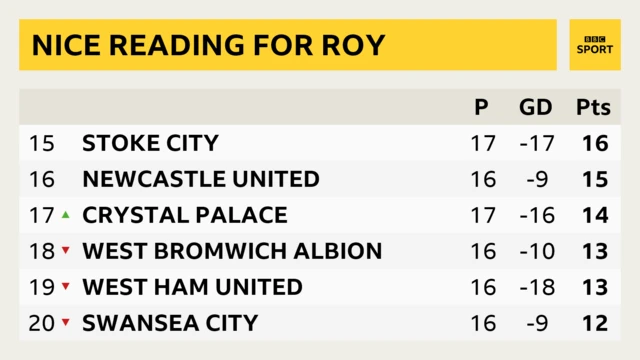Viewport: 640px width, 360px height.
Task: Click the BBC Sport logo
Action: [595, 45]
